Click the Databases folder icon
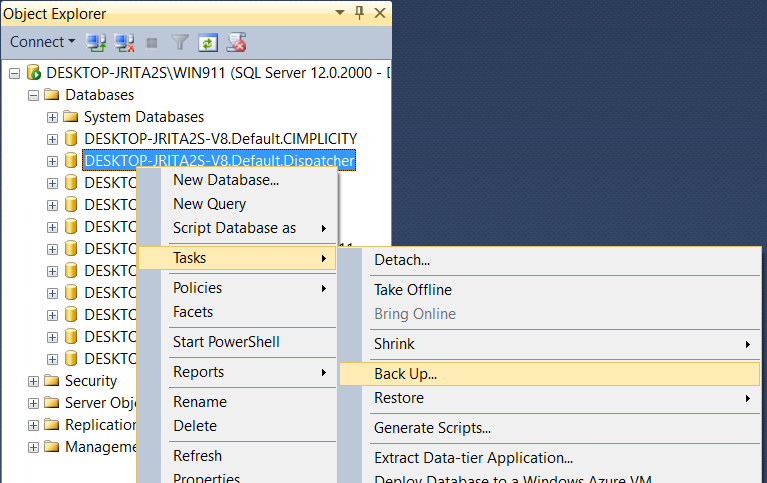The height and width of the screenshot is (483, 767). point(51,94)
